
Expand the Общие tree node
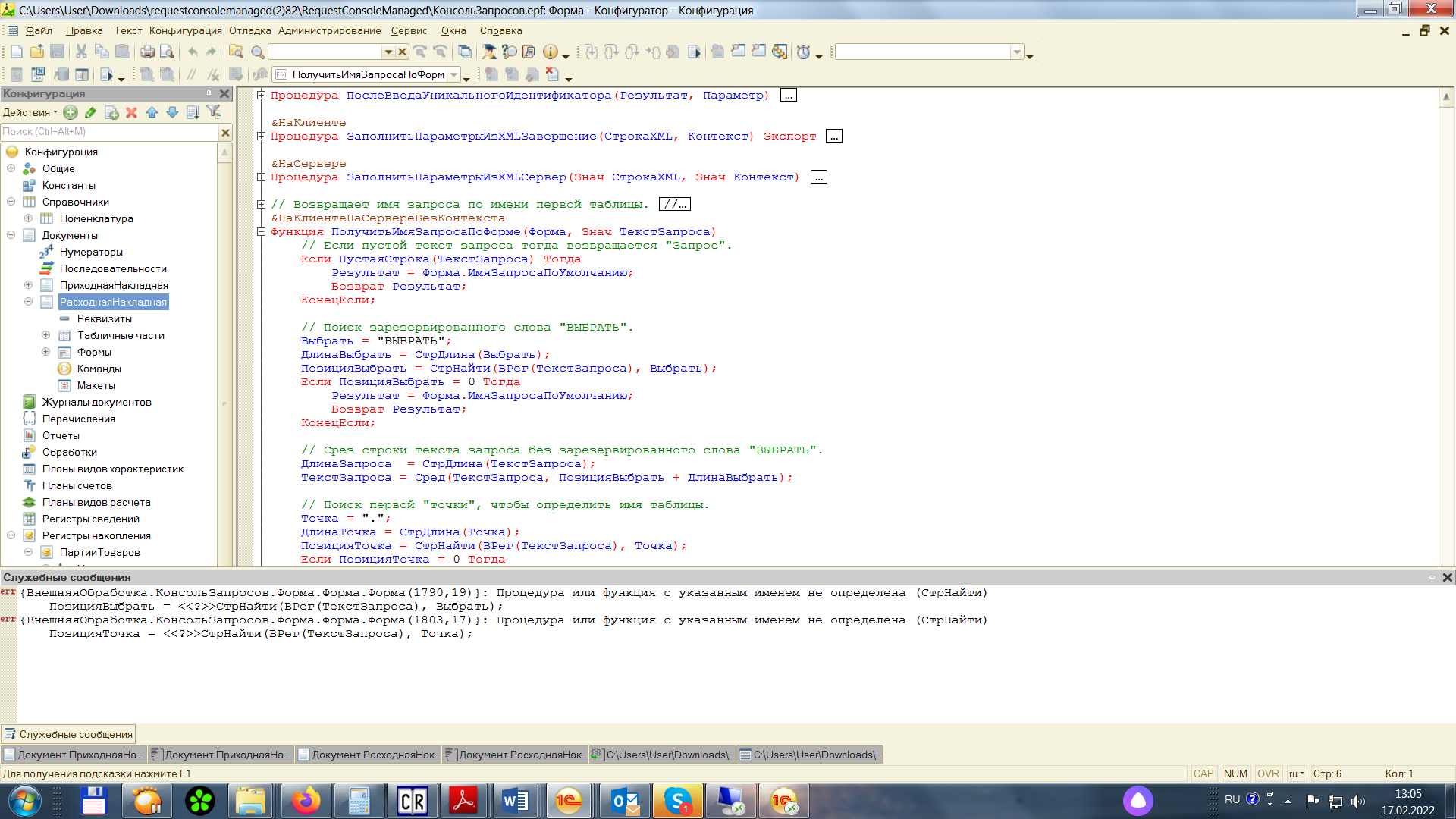pos(11,168)
